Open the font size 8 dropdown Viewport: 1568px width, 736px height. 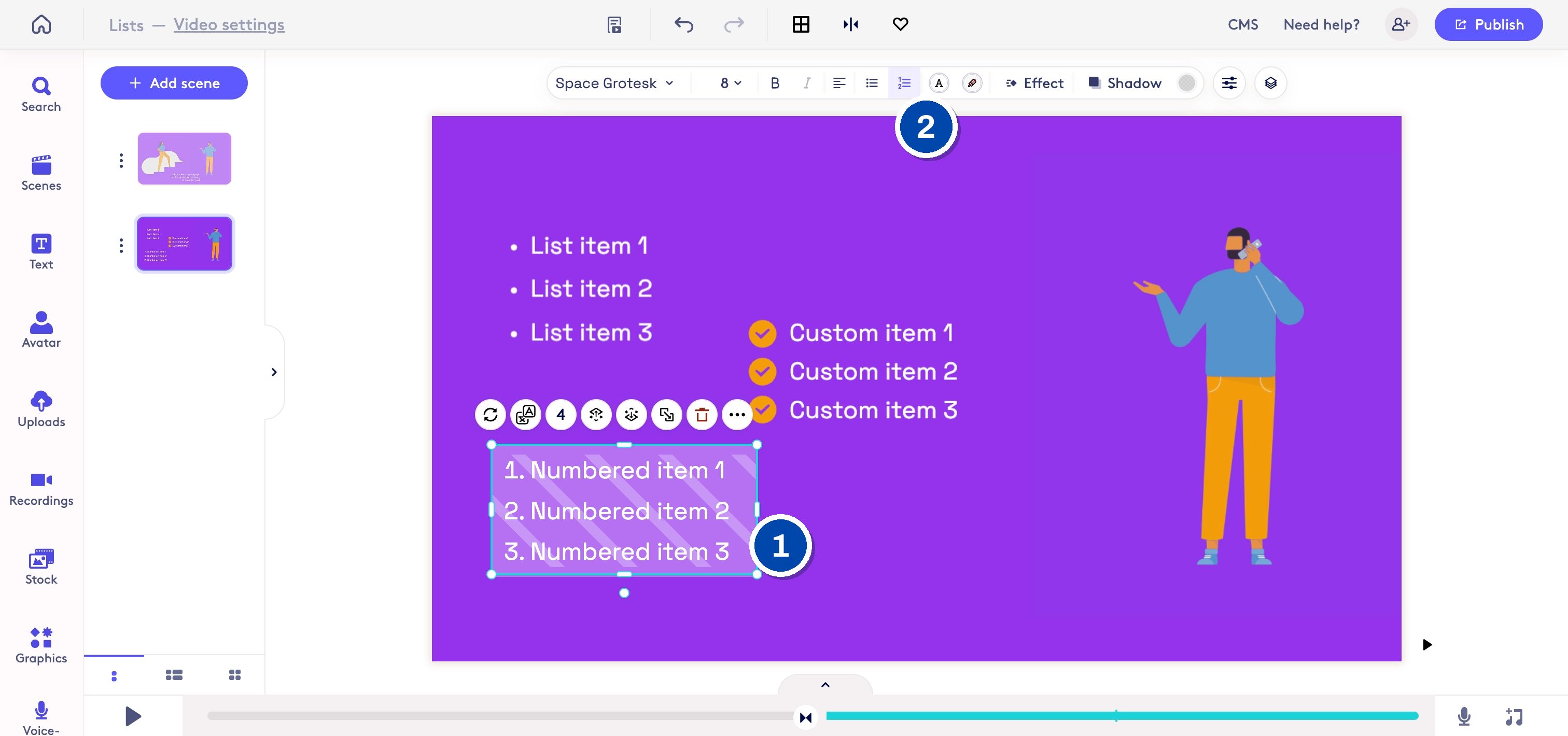point(731,83)
